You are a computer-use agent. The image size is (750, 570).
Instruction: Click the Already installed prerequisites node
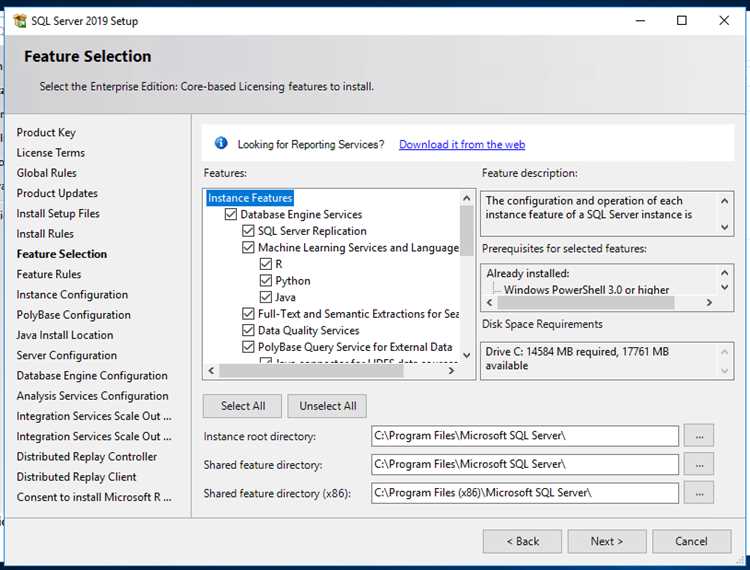(x=528, y=274)
